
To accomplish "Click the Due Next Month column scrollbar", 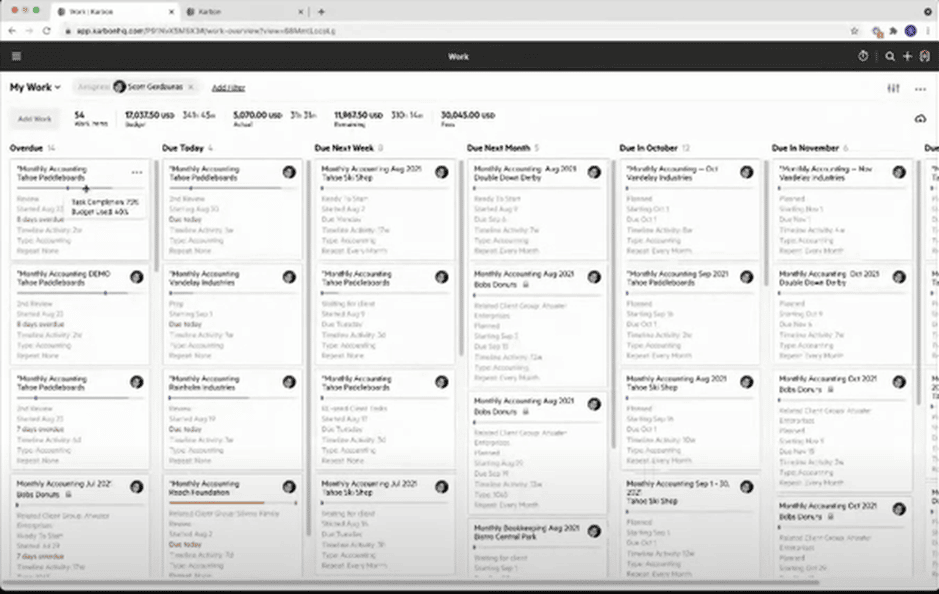I will click(x=613, y=303).
